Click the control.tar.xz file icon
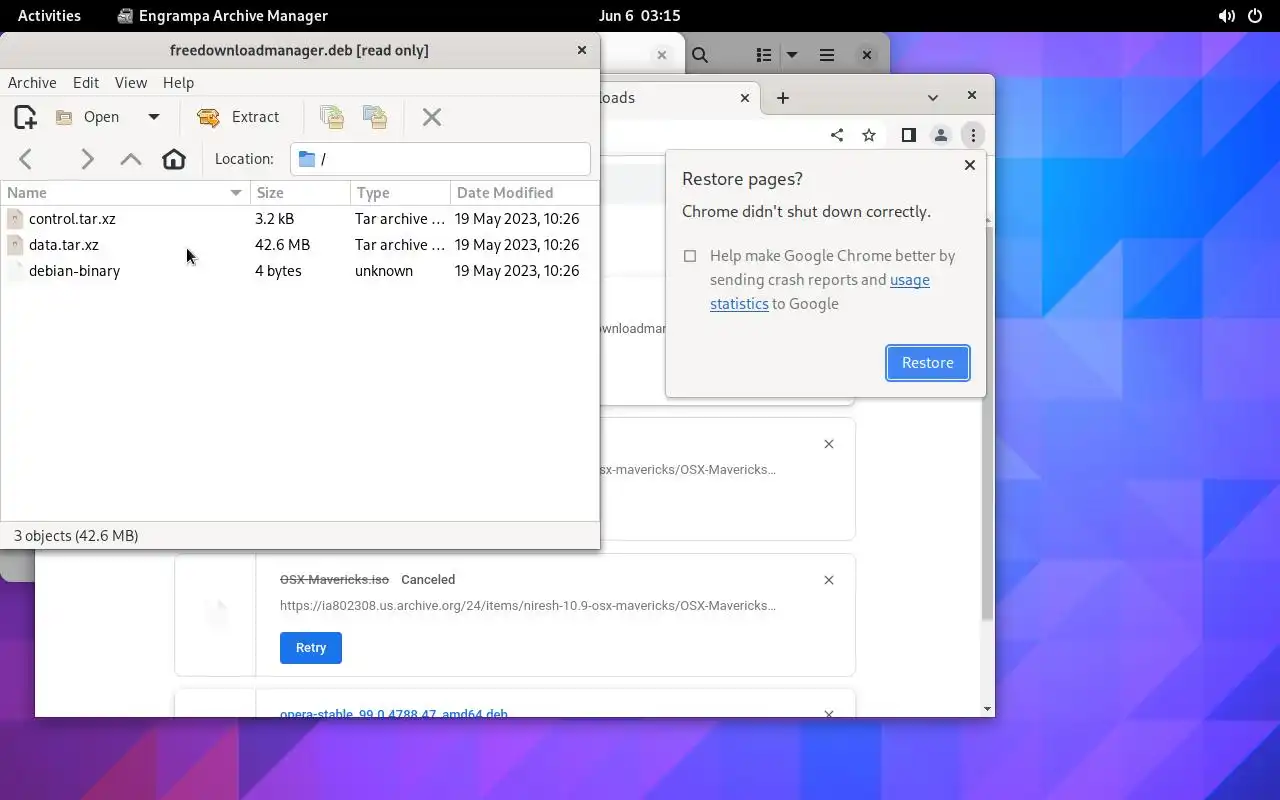1280x800 pixels. pyautogui.click(x=15, y=219)
